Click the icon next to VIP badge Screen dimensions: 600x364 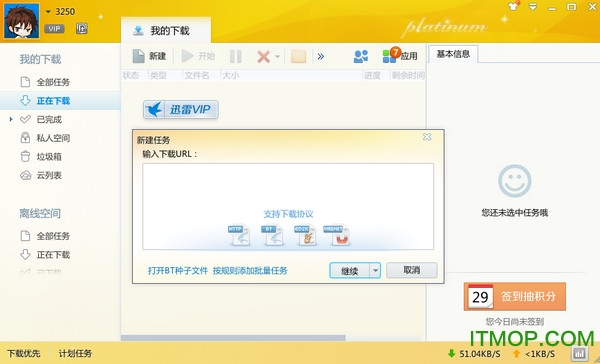[82, 28]
